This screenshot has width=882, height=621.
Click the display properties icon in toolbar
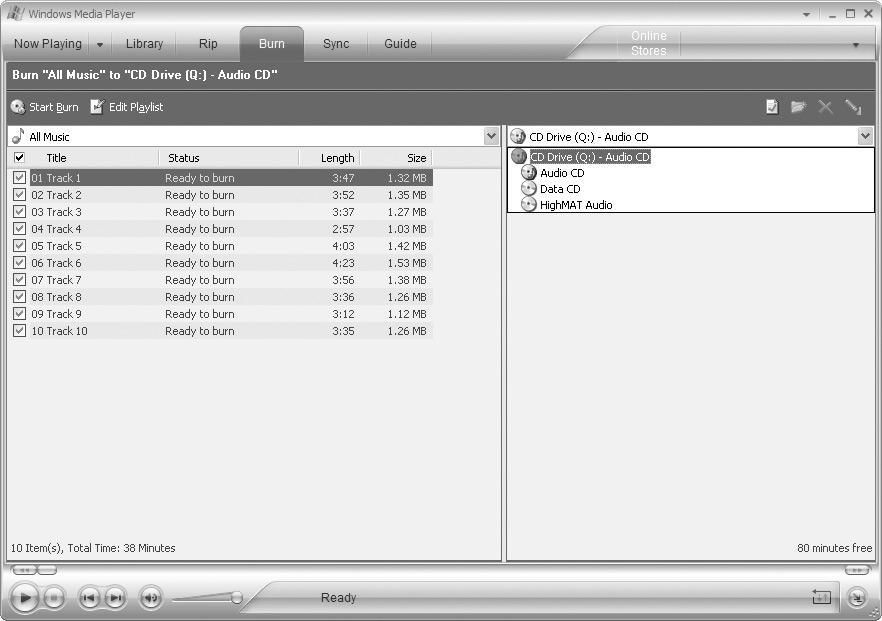[x=772, y=107]
